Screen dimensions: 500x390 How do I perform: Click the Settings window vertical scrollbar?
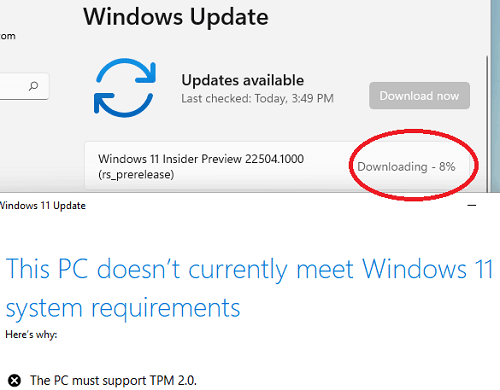pos(487,123)
